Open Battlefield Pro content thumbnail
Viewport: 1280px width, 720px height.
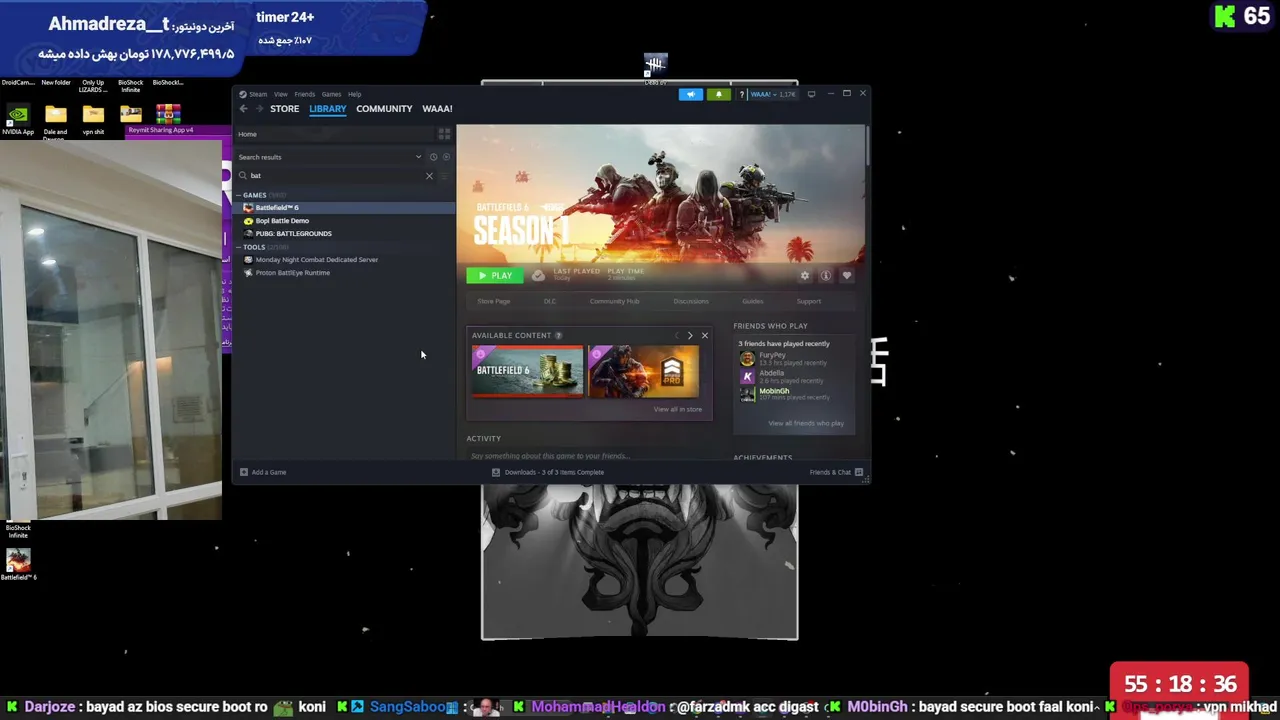644,372
